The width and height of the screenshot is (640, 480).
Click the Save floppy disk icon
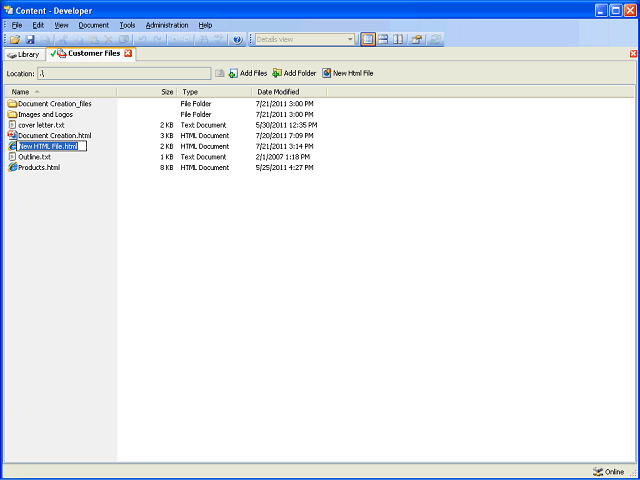(x=30, y=40)
